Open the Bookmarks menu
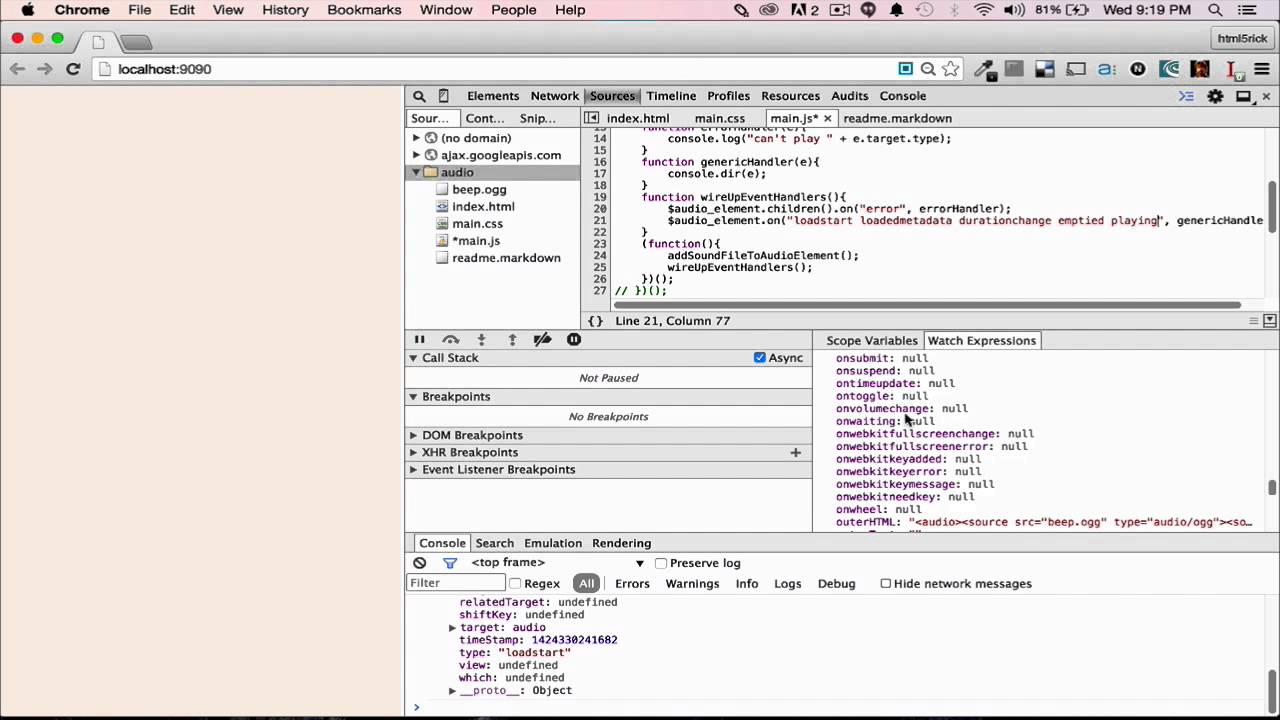The width and height of the screenshot is (1280, 720). pyautogui.click(x=364, y=10)
